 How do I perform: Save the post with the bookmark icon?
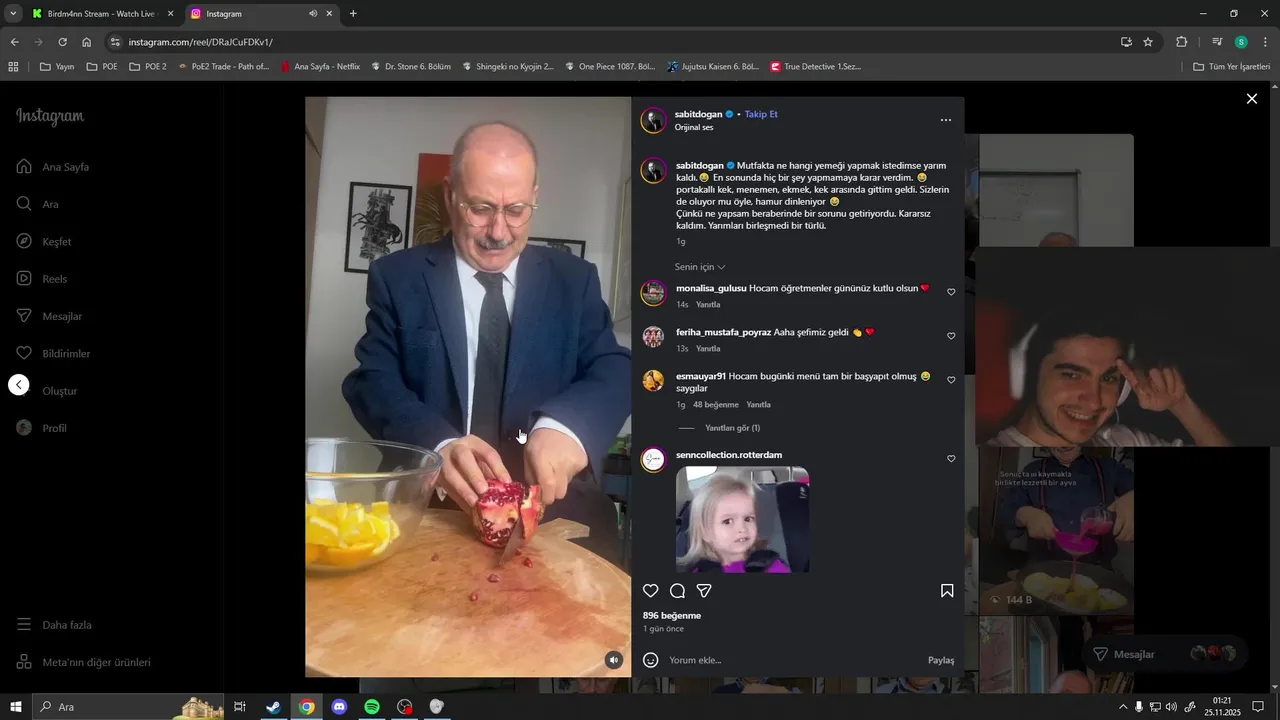point(947,591)
